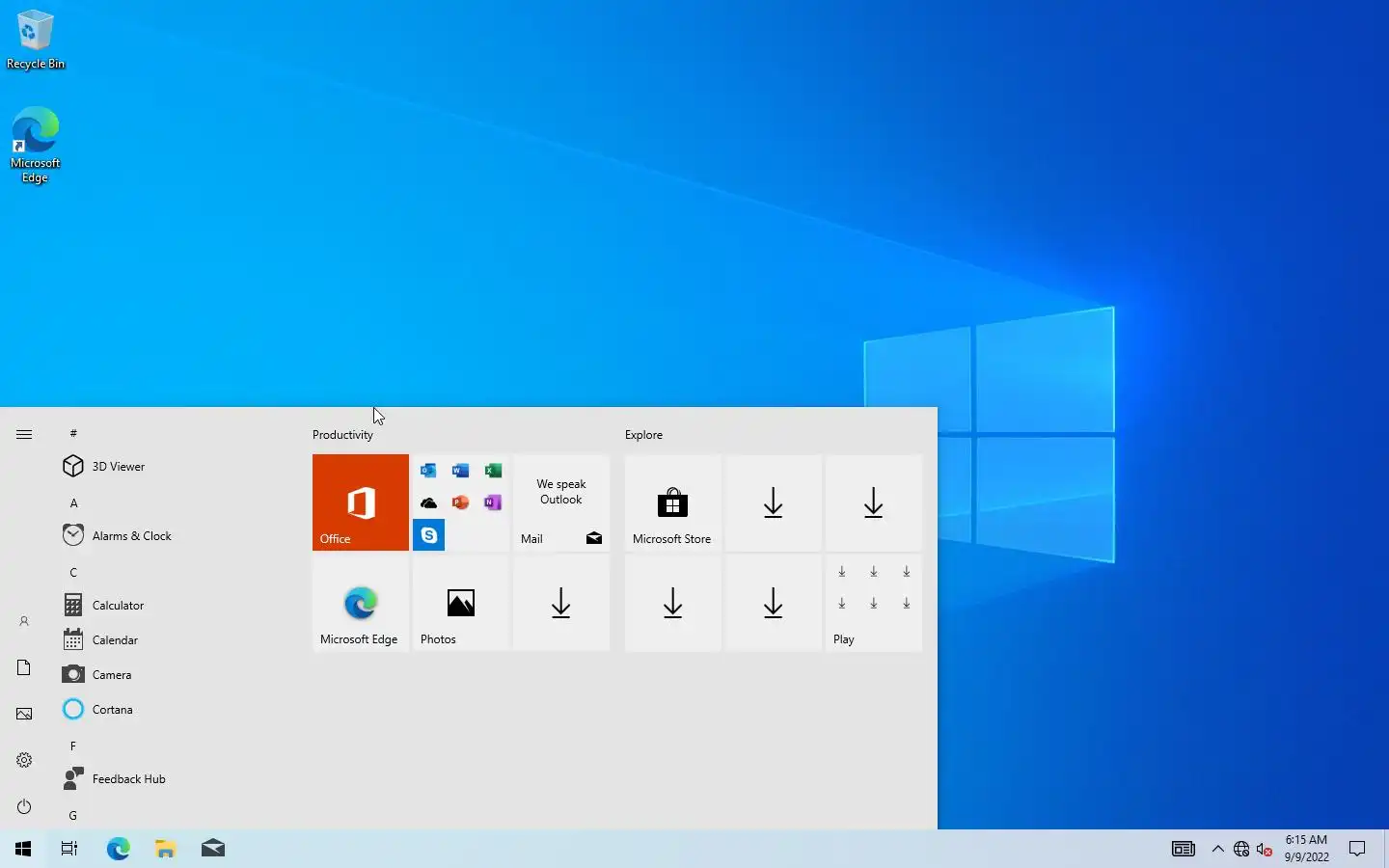
Task: Expand the Start menu hamburger button
Action: [x=24, y=435]
